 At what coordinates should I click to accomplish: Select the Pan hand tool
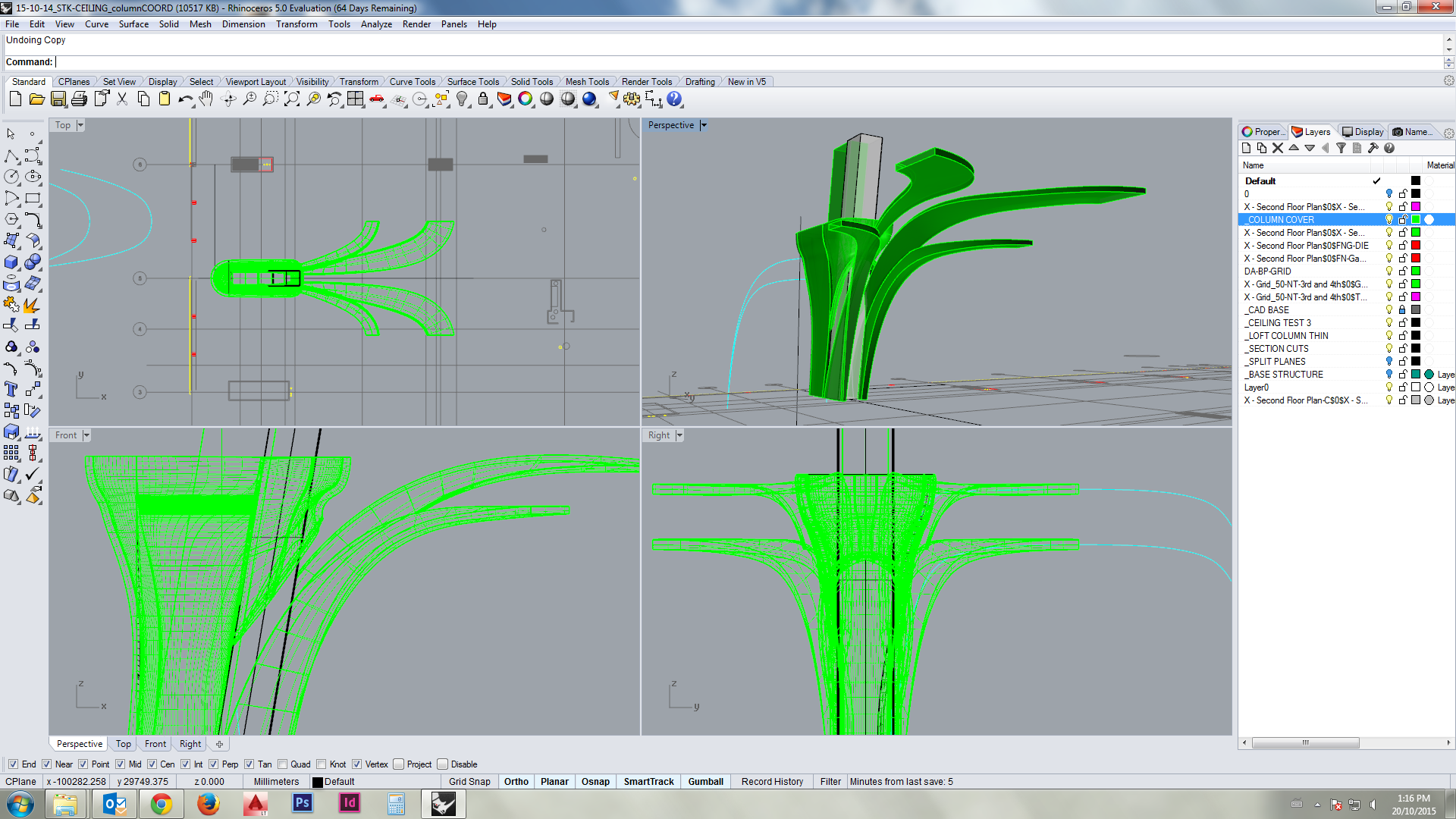pyautogui.click(x=206, y=99)
